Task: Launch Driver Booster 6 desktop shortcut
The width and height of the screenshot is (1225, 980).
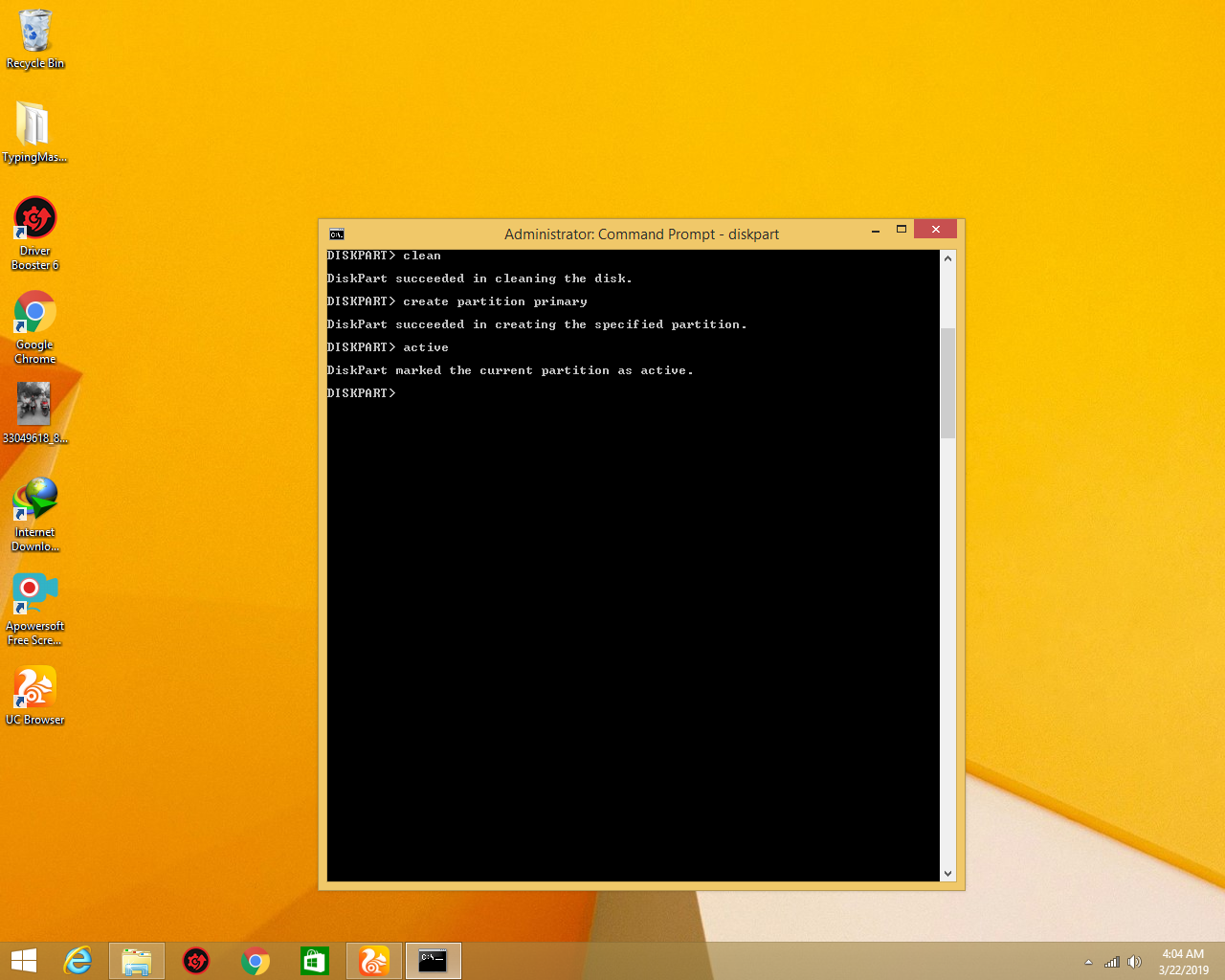Action: [35, 219]
